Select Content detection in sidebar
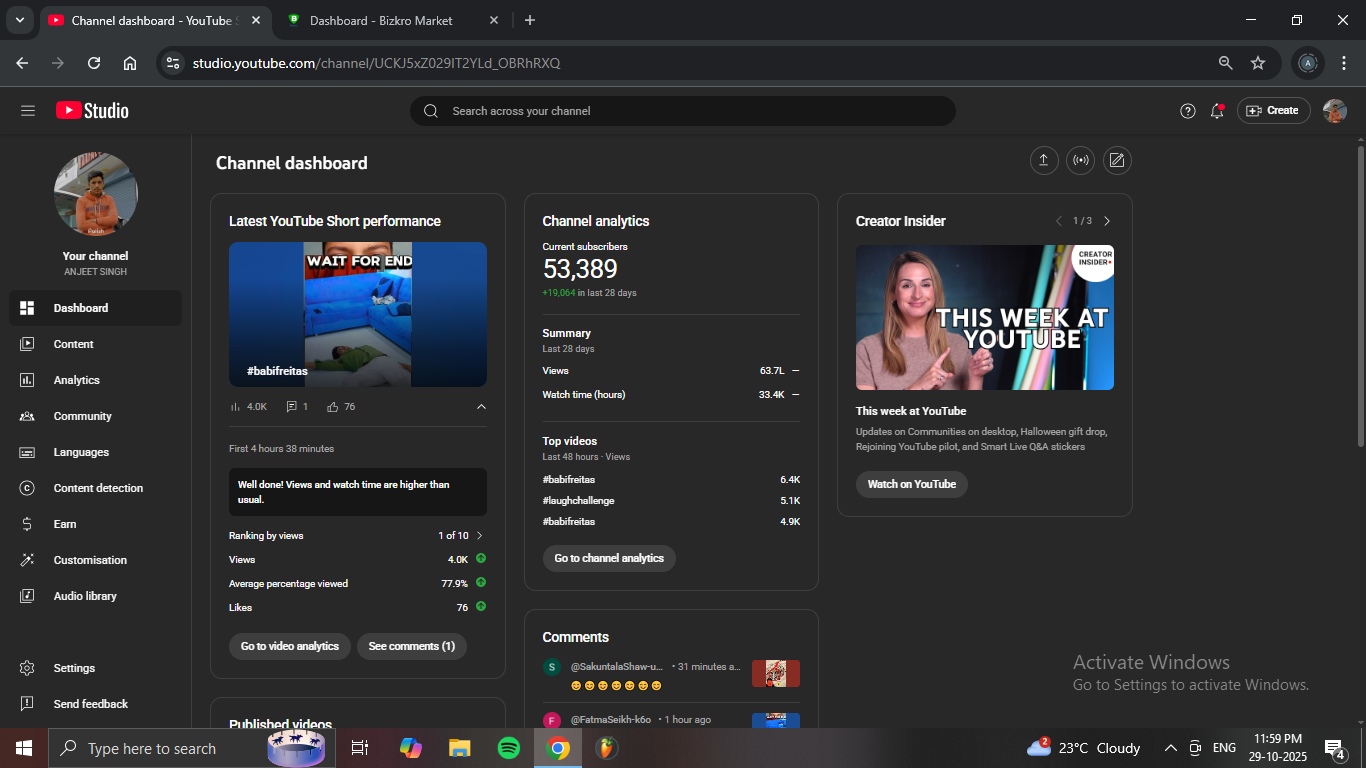 click(98, 488)
